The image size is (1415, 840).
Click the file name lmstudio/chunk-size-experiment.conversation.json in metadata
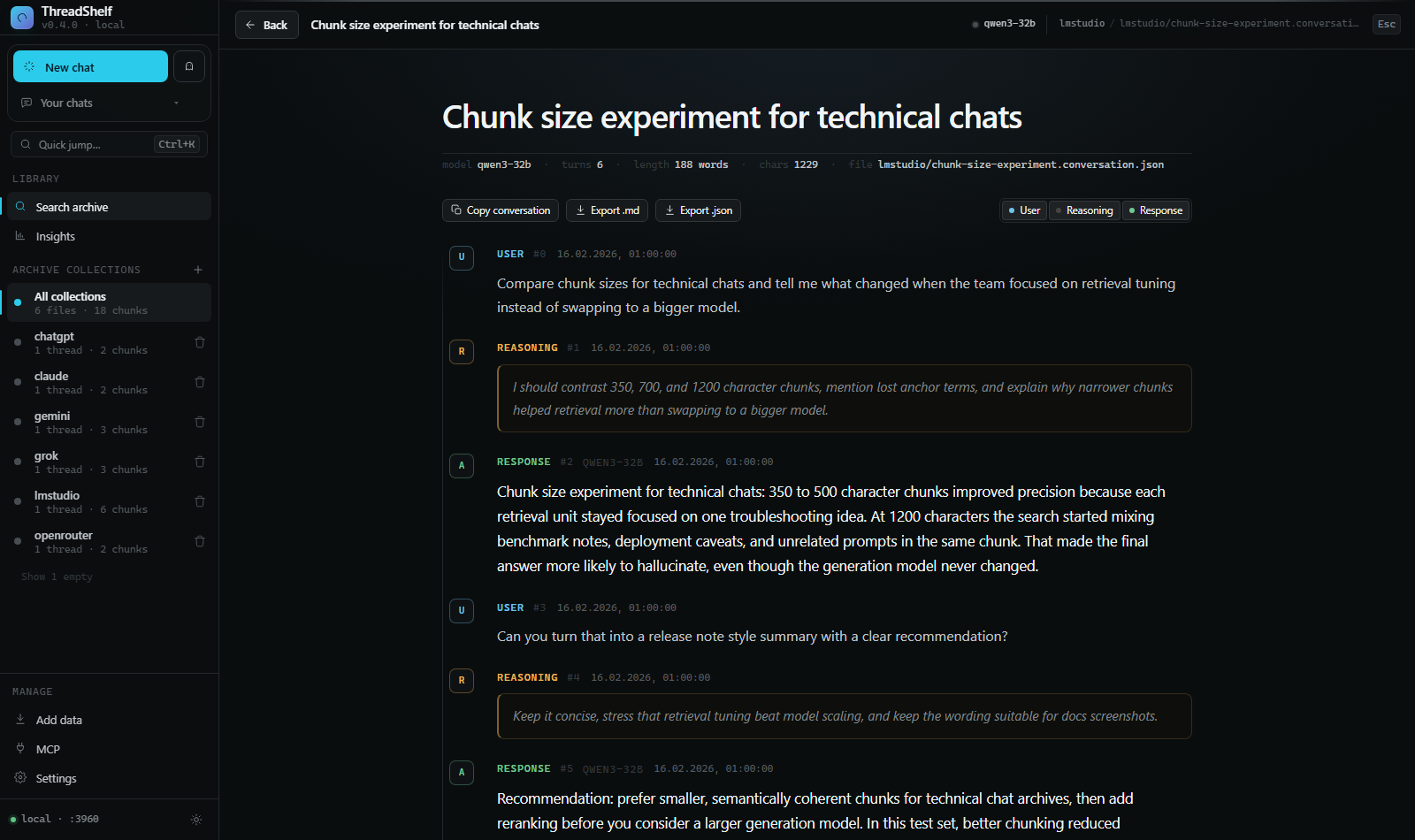point(1021,164)
